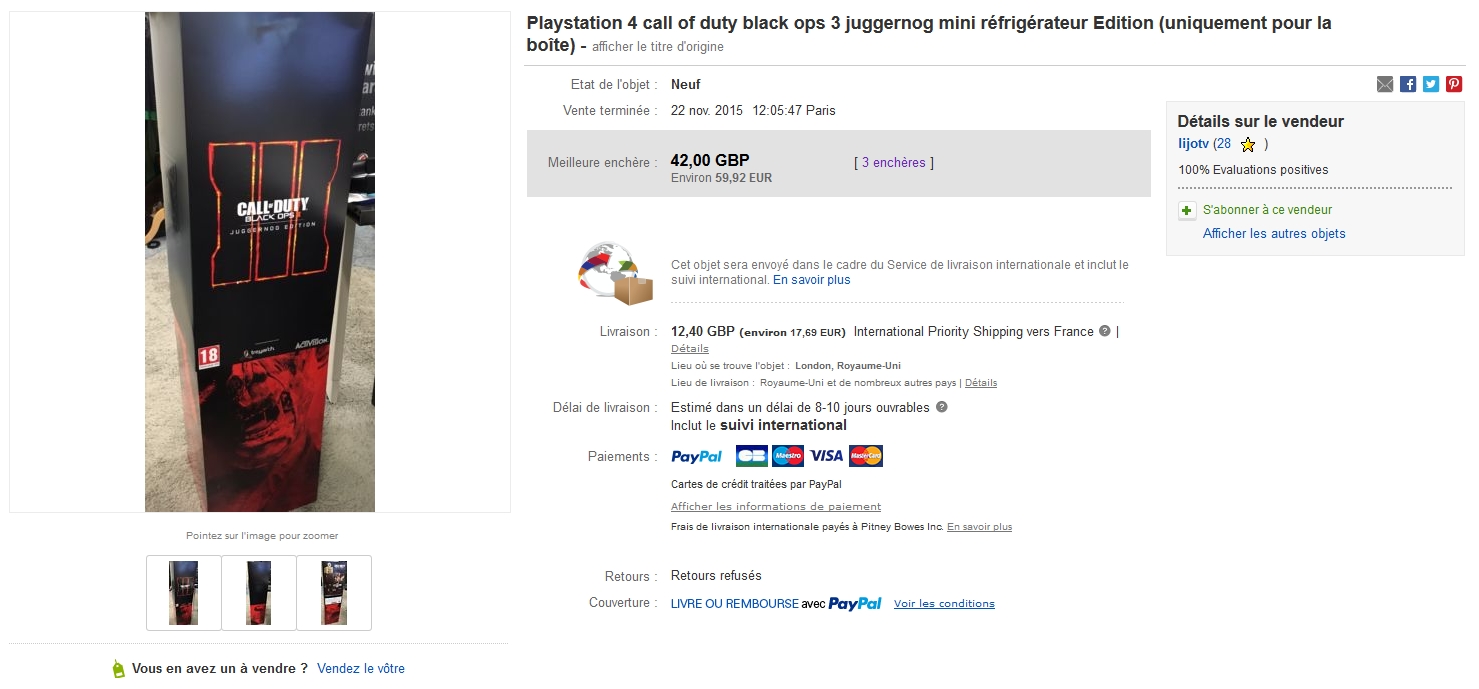The height and width of the screenshot is (689, 1479).
Task: Click the main product image
Action: [260, 262]
